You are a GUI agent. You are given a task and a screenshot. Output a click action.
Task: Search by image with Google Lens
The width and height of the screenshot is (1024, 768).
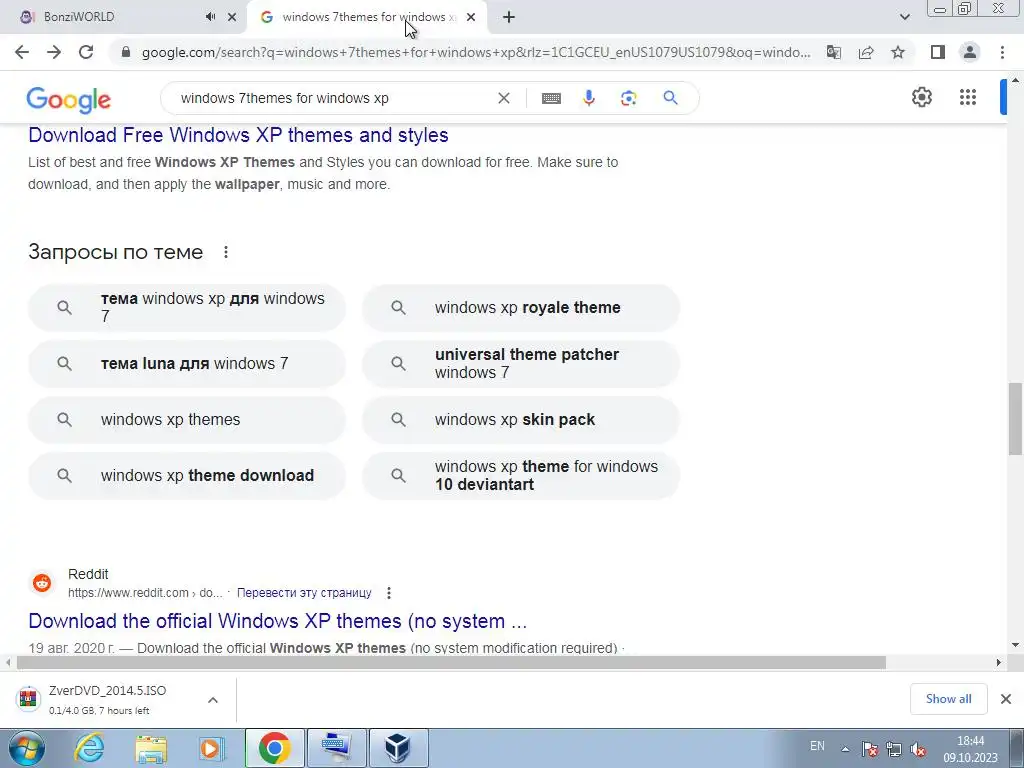pyautogui.click(x=628, y=98)
